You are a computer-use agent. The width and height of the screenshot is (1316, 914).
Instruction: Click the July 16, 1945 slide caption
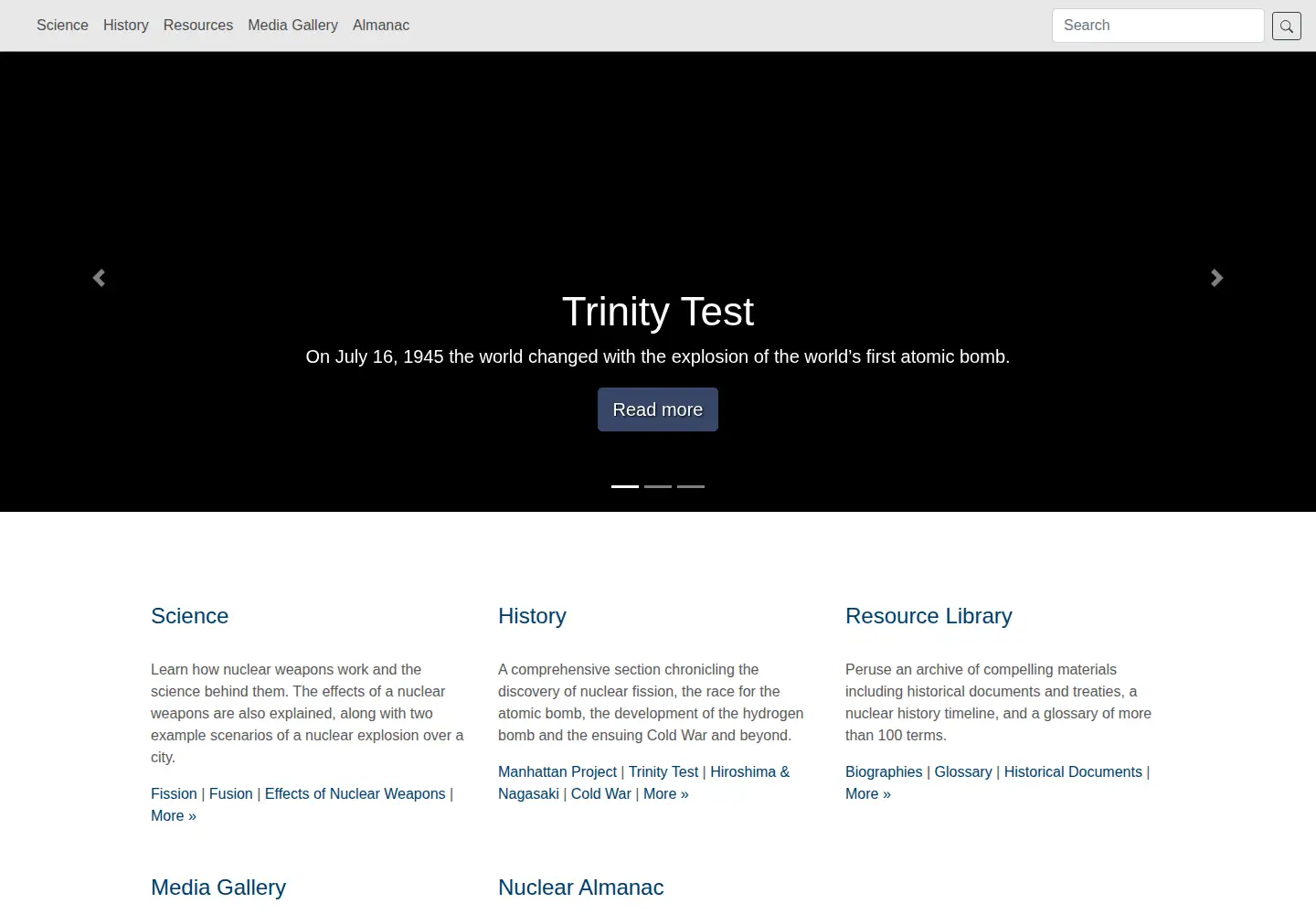(658, 356)
